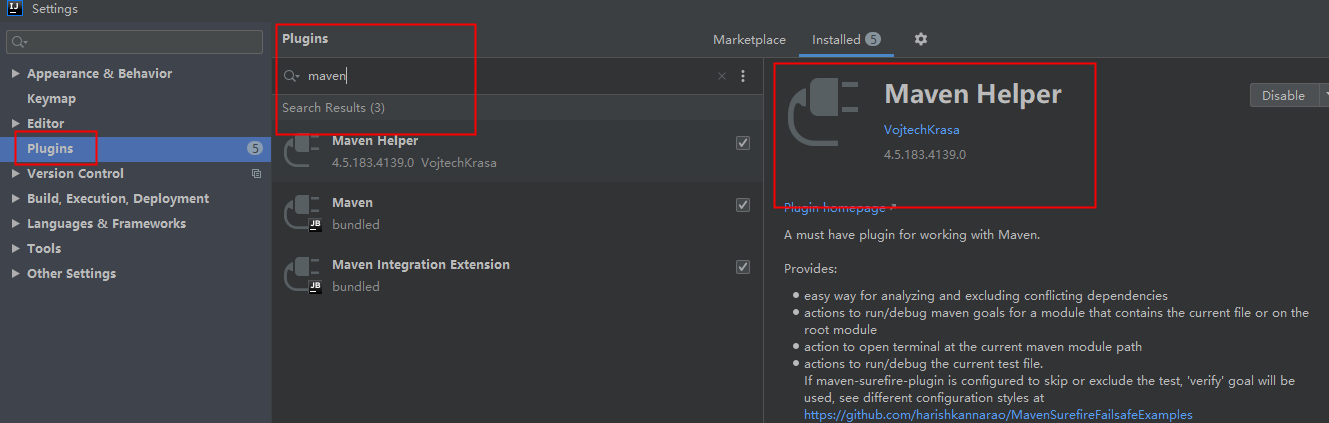This screenshot has width=1329, height=423.
Task: Expand the Other Settings node
Action: click(15, 274)
